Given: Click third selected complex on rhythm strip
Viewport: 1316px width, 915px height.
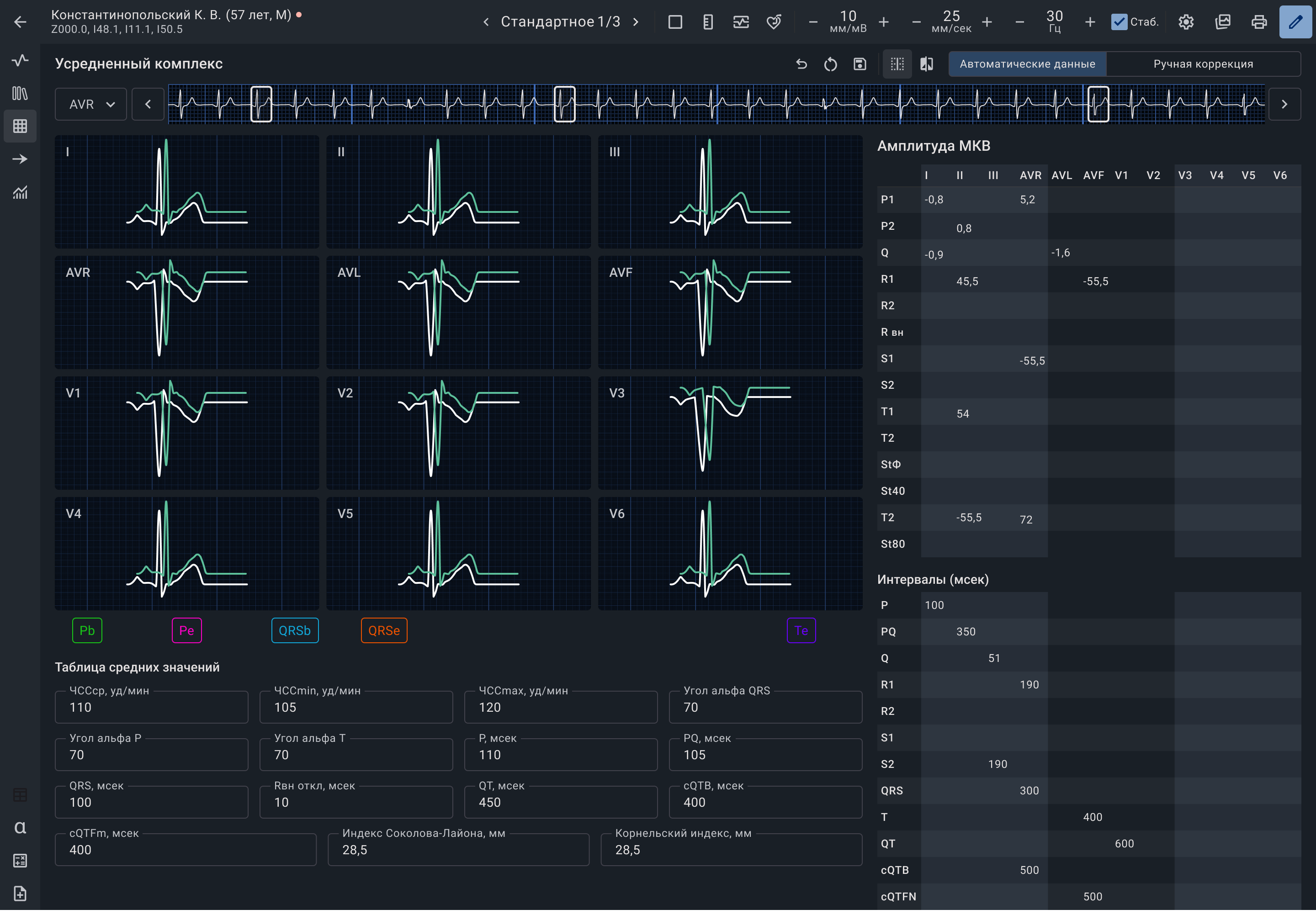Looking at the screenshot, I should point(1098,104).
